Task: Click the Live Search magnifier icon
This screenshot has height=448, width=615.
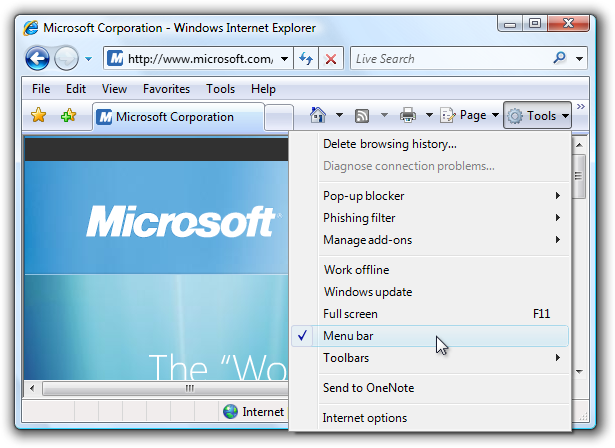Action: pos(560,58)
